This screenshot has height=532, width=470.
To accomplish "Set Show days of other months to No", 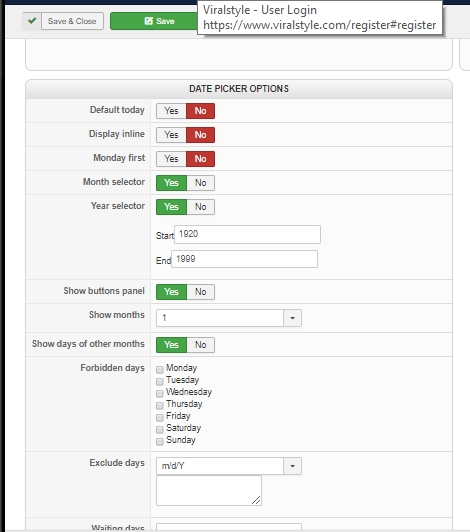I will click(x=201, y=345).
